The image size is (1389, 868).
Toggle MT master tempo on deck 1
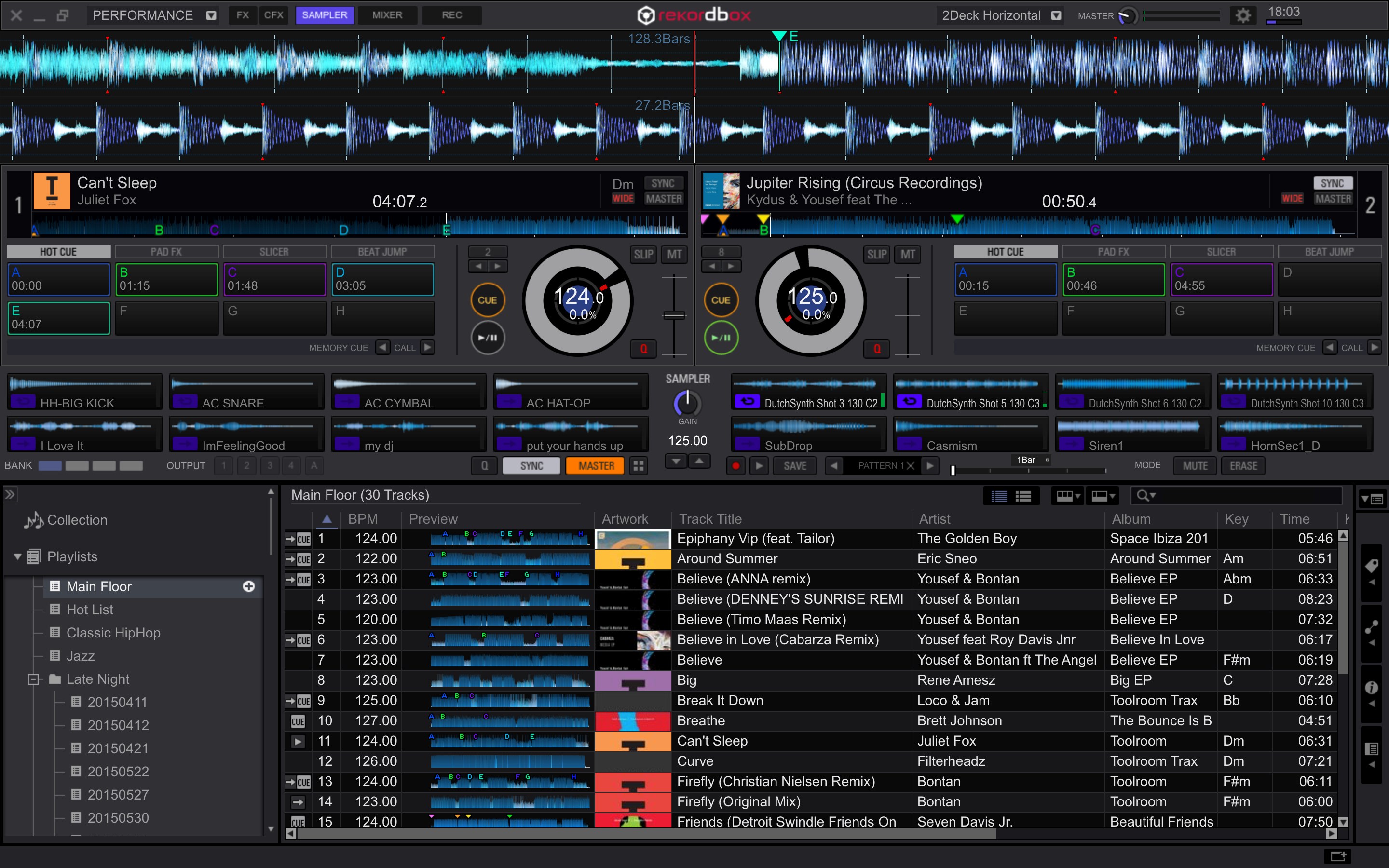point(674,254)
